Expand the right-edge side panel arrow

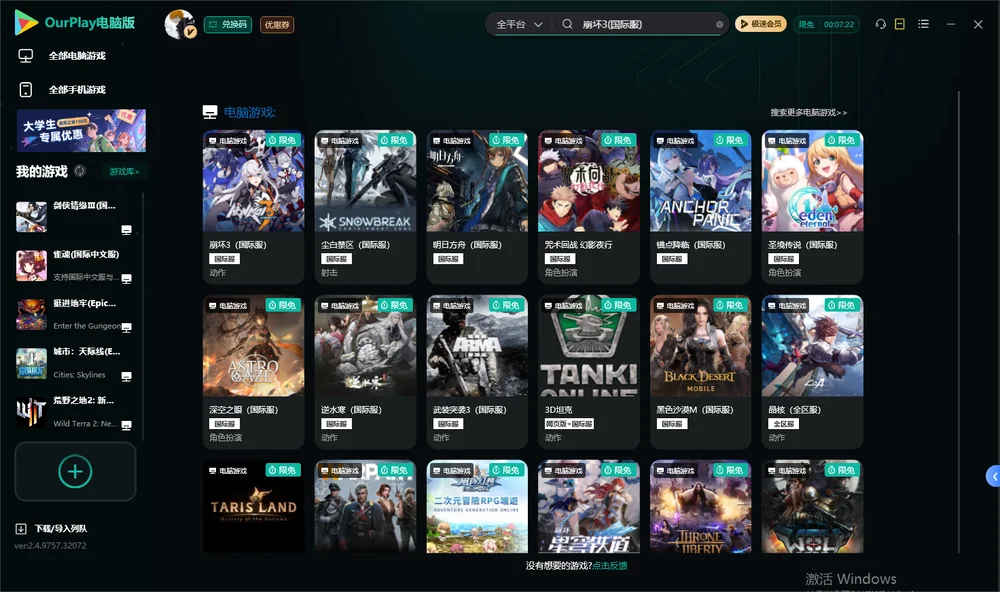tap(994, 477)
